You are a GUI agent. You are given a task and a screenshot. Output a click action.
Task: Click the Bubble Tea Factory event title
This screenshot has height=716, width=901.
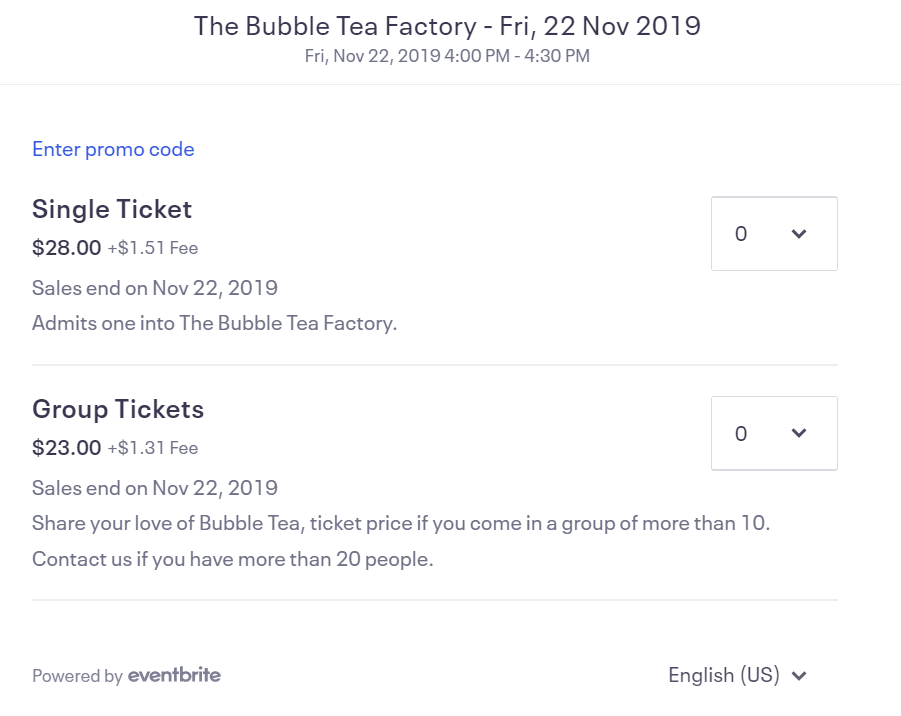coord(447,26)
